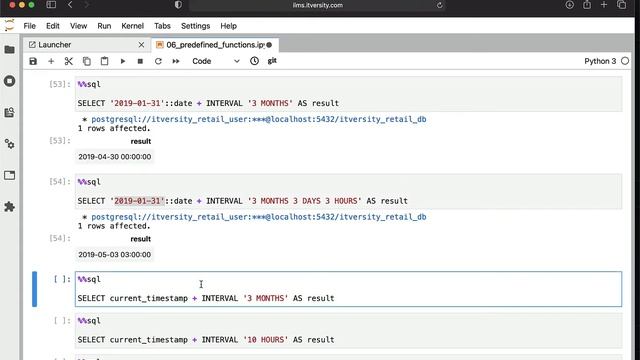Viewport: 640px width, 360px height.
Task: Open the Running Terminals and Kernels sidebar icon
Action: pyautogui.click(x=9, y=81)
